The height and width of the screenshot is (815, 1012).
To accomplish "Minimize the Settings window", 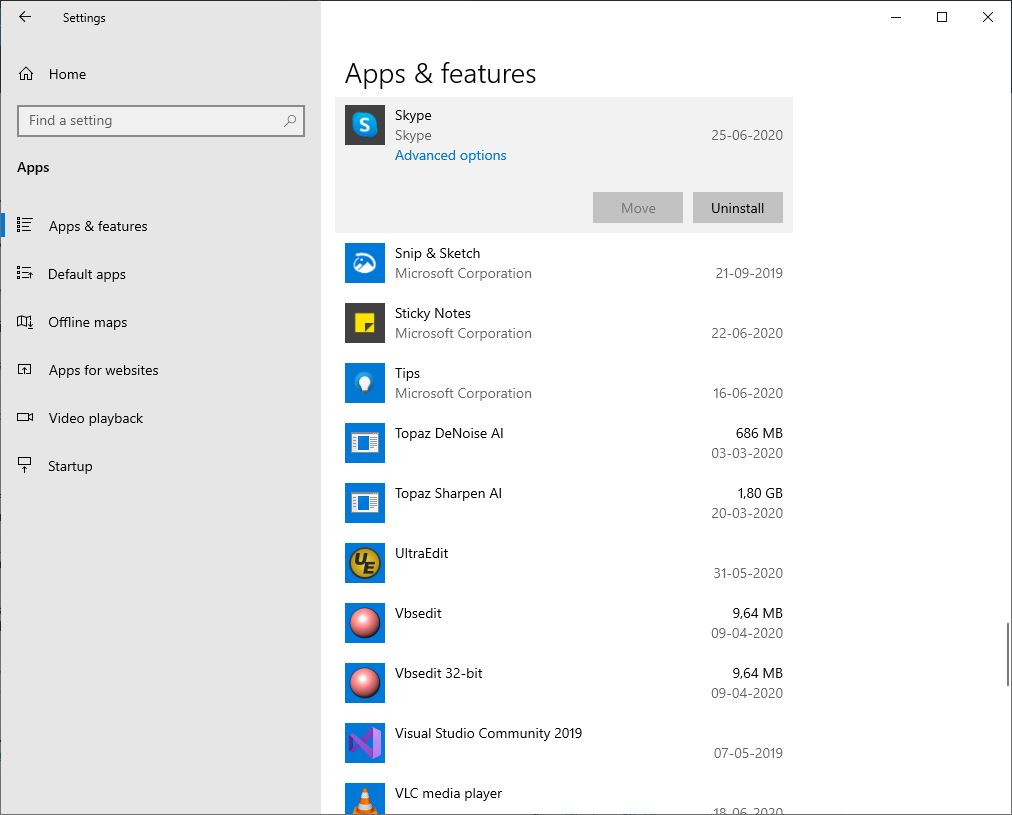I will click(896, 17).
